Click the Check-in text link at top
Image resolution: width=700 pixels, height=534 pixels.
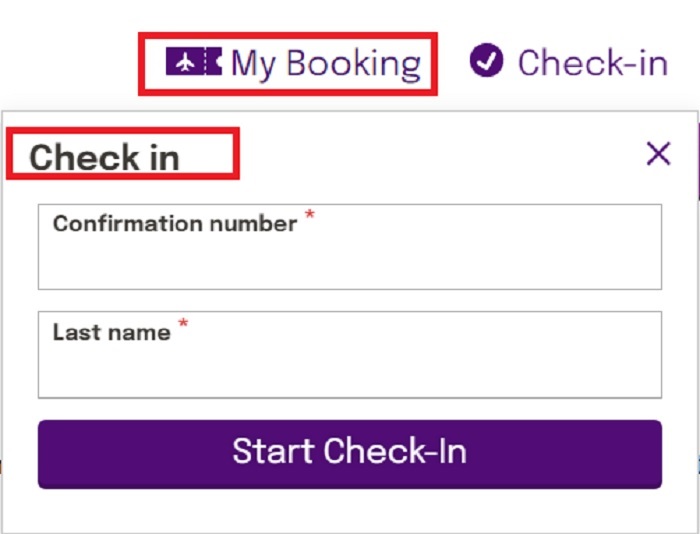click(593, 63)
